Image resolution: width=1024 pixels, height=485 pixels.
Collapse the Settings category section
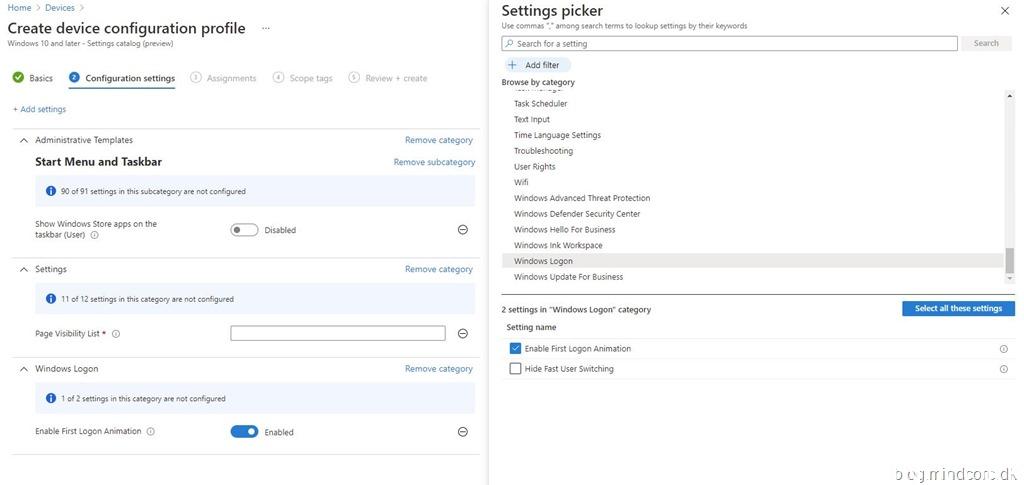click(x=24, y=270)
